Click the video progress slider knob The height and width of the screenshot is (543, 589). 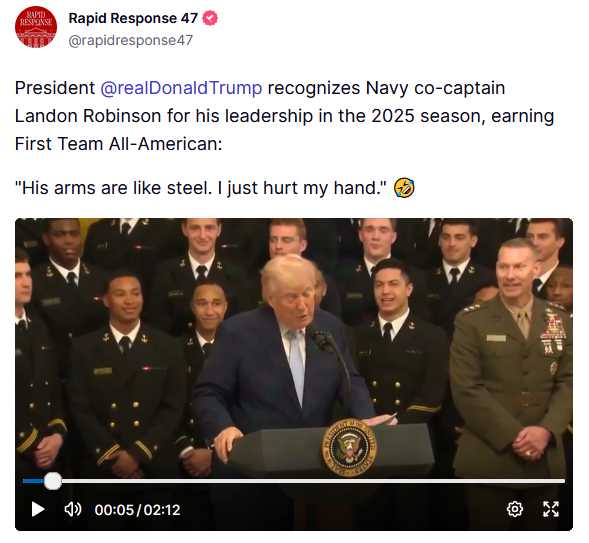(53, 481)
